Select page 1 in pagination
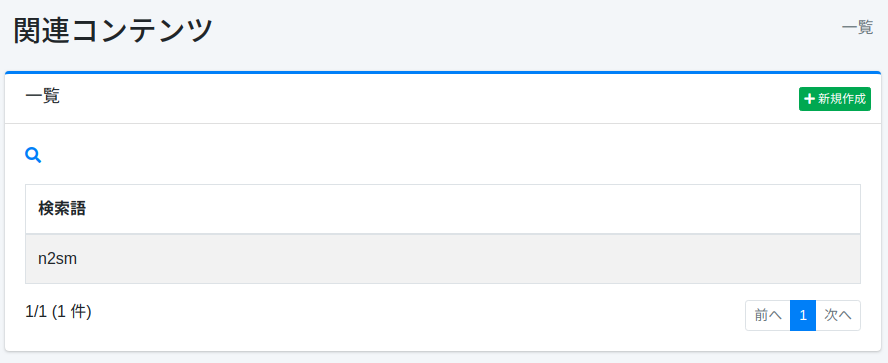Image resolution: width=888 pixels, height=363 pixels. [x=803, y=315]
